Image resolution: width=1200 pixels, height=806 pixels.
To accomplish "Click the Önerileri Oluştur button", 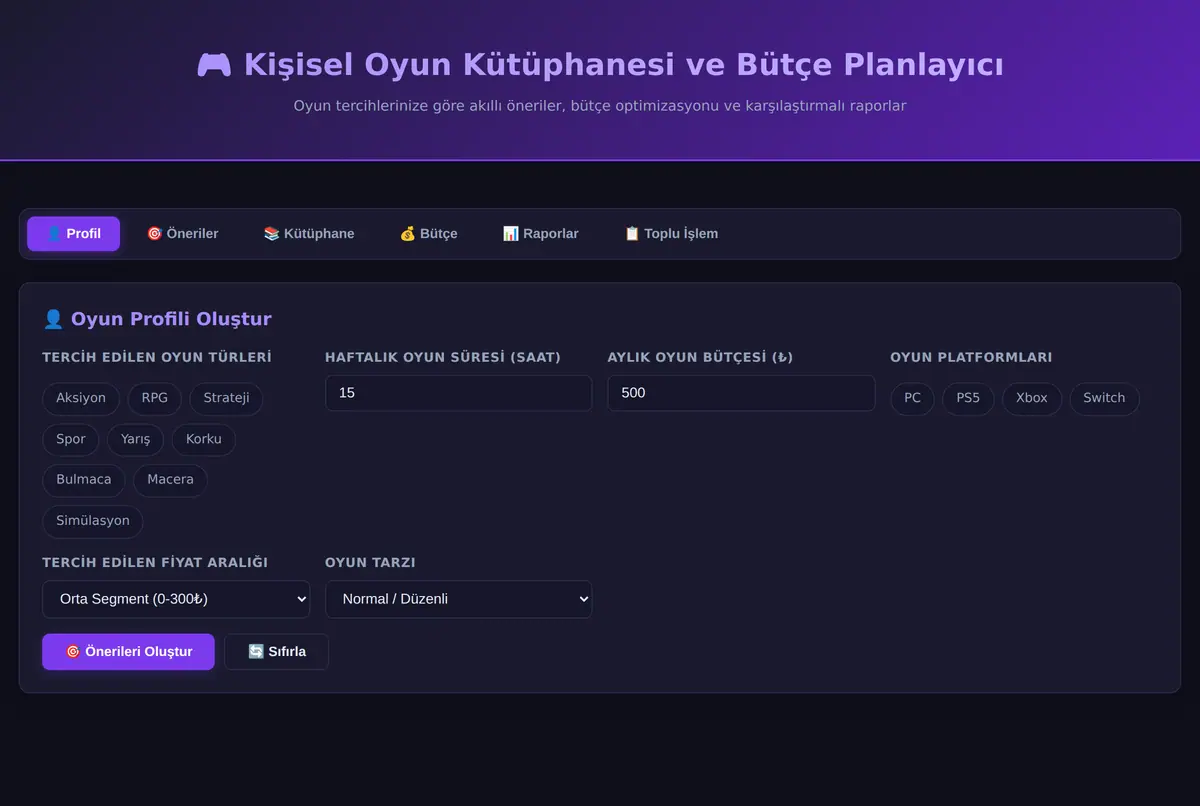I will tap(128, 652).
